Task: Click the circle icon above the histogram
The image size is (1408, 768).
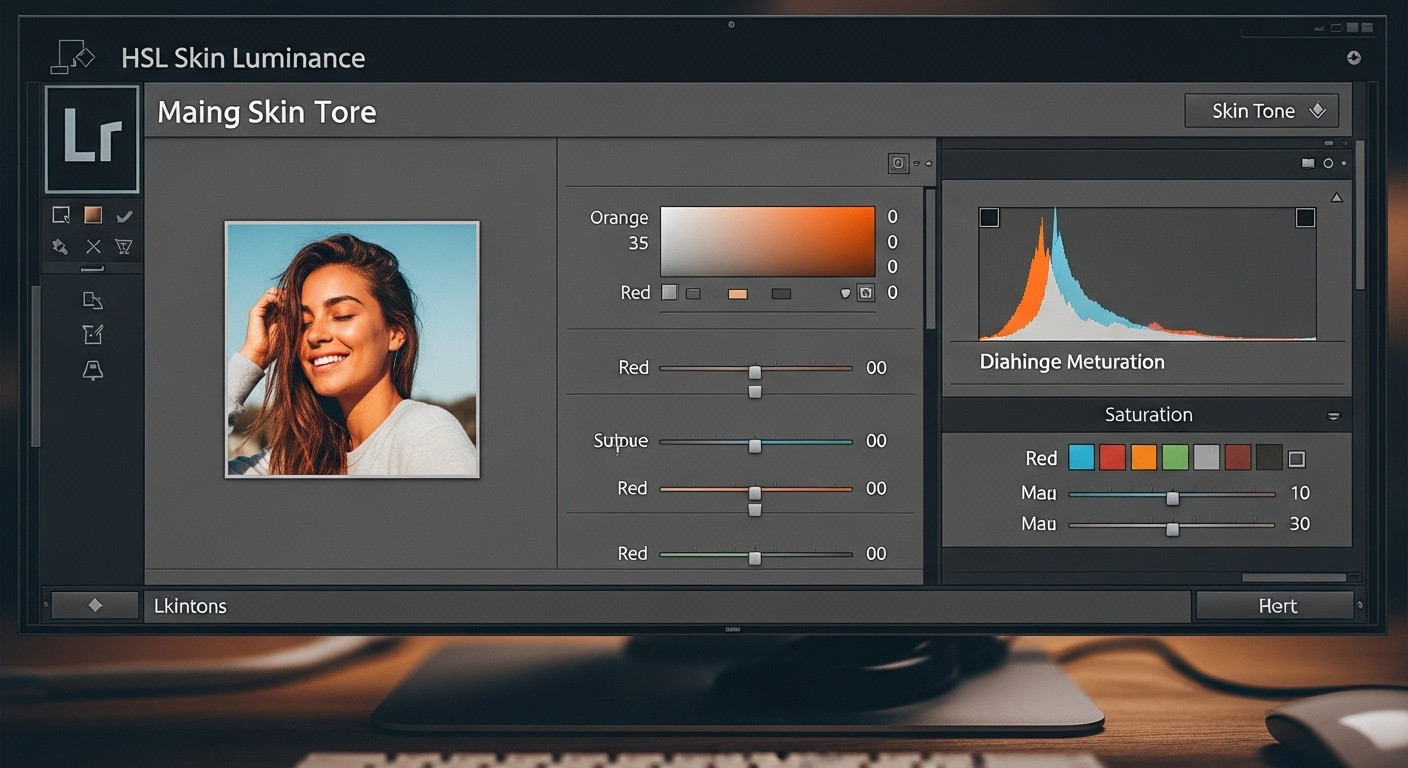Action: (1328, 163)
